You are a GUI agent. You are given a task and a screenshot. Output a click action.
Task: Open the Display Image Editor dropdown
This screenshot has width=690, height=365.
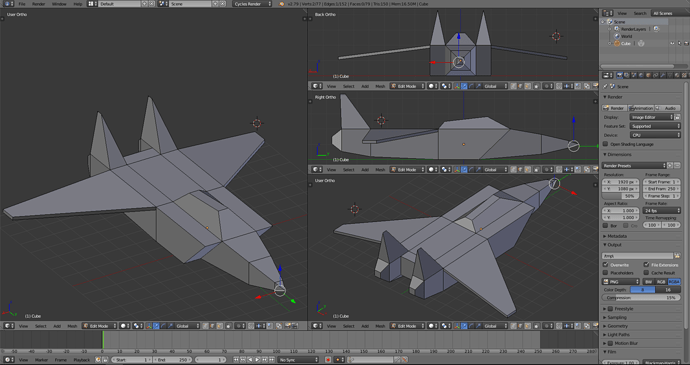(652, 117)
